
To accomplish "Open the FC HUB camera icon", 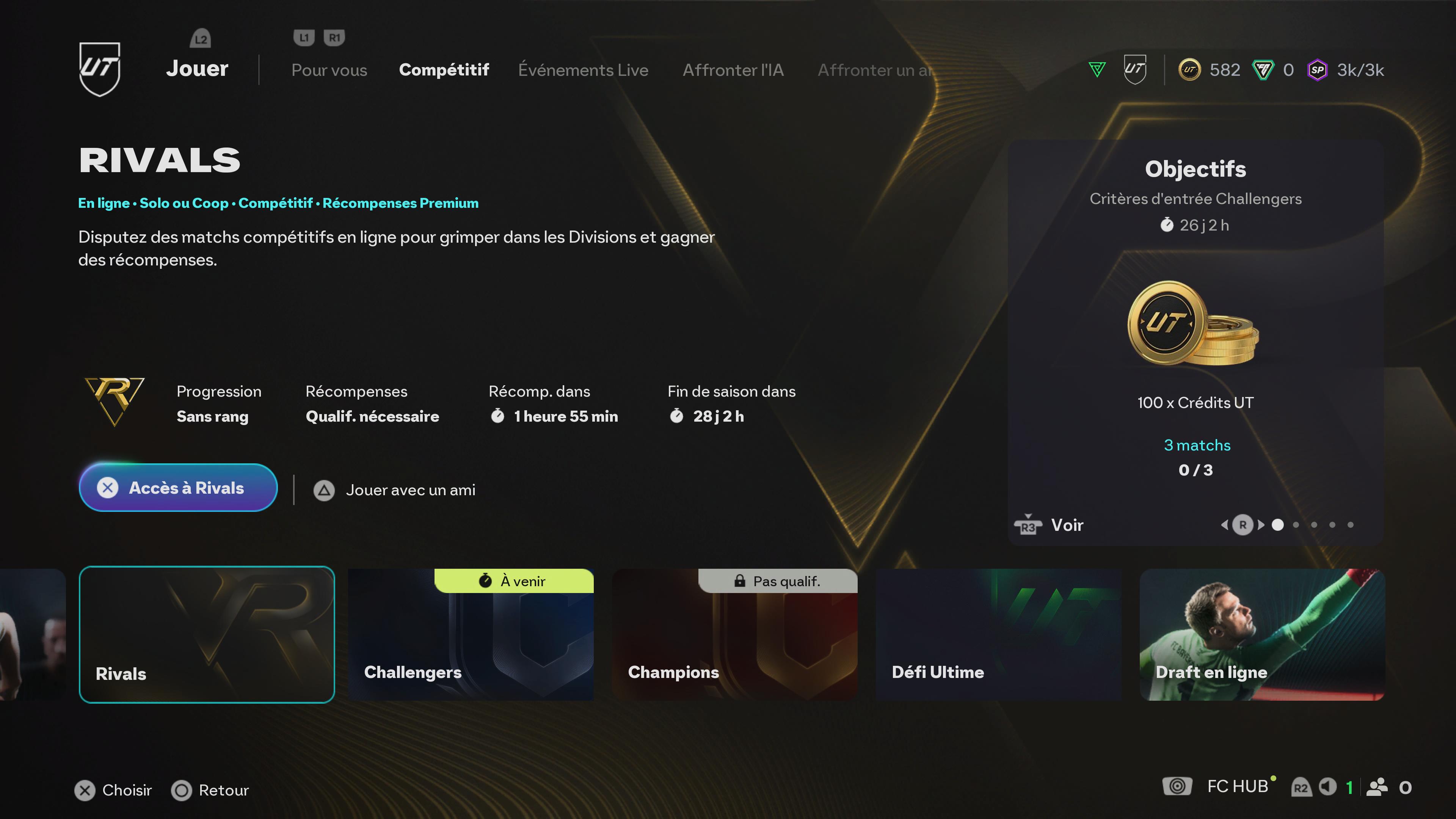I will point(1177,786).
